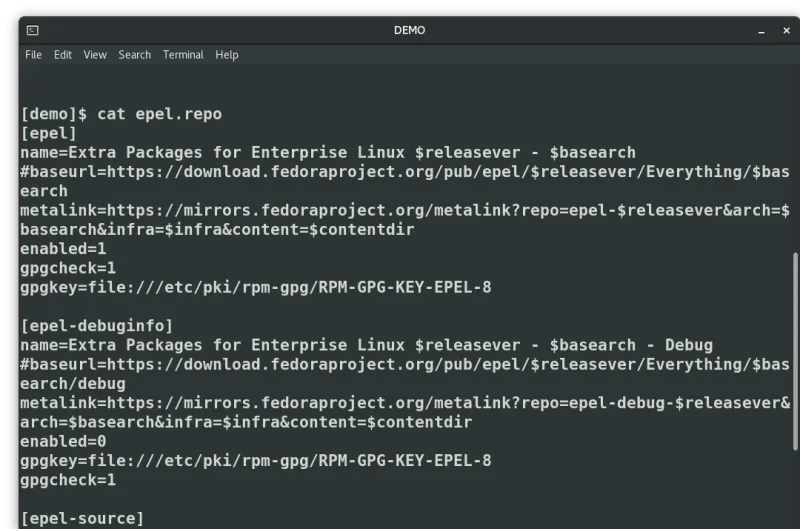Screen dimensions: 800x529
Task: Click the 'arch=$basearch&infra=$infra&content=$contentdir' line
Action: point(246,422)
